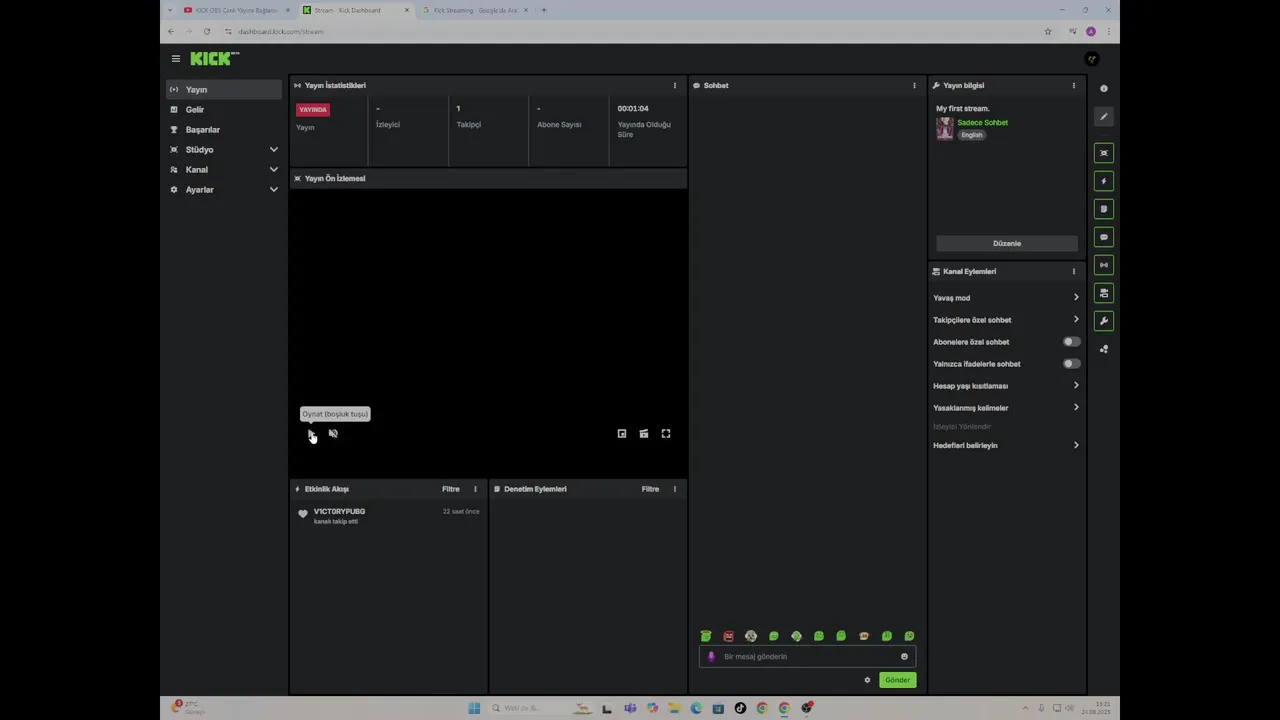The image size is (1280, 720).
Task: Open picture-in-picture for stream preview
Action: [x=622, y=434]
